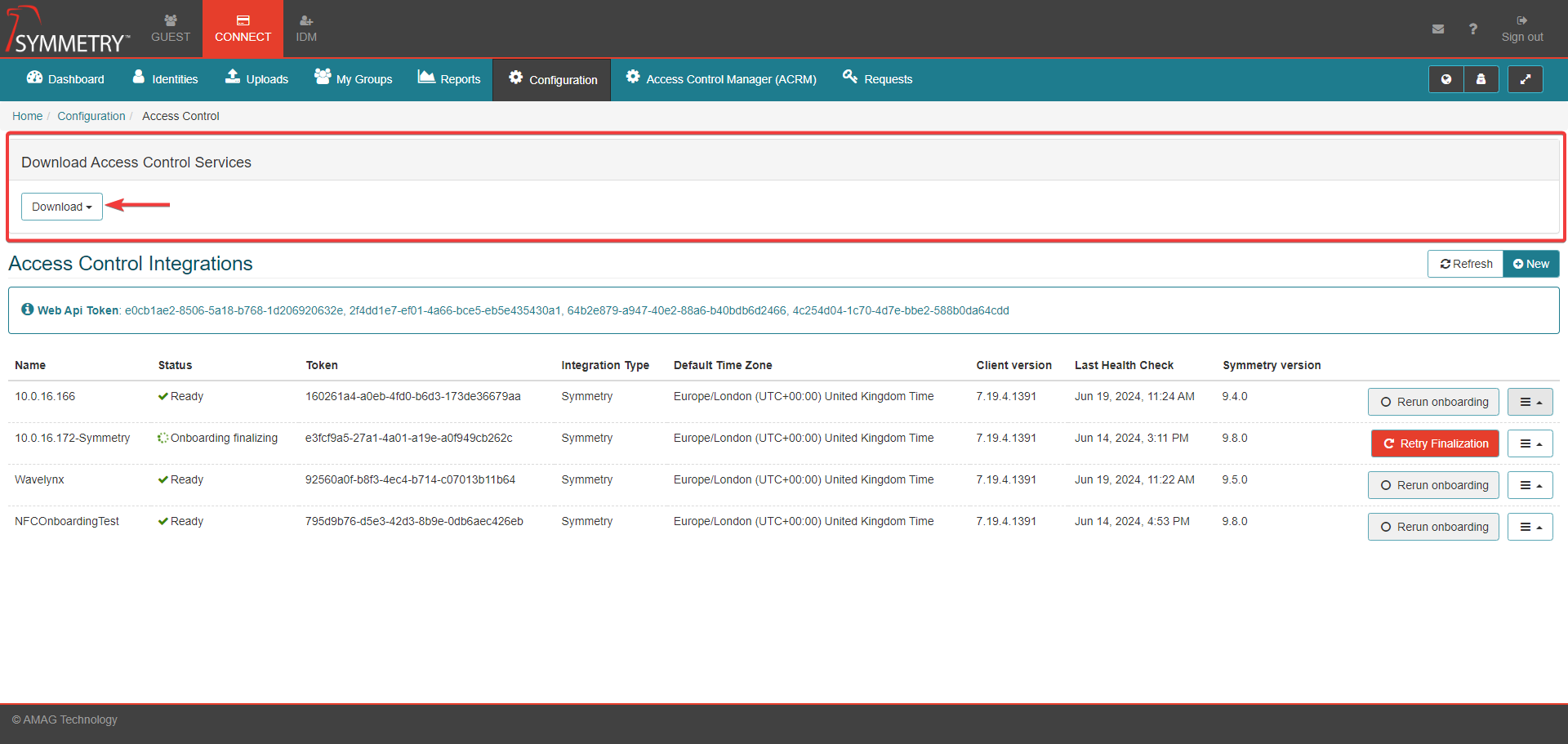
Task: Select the Wavelynx name cell
Action: (x=39, y=479)
